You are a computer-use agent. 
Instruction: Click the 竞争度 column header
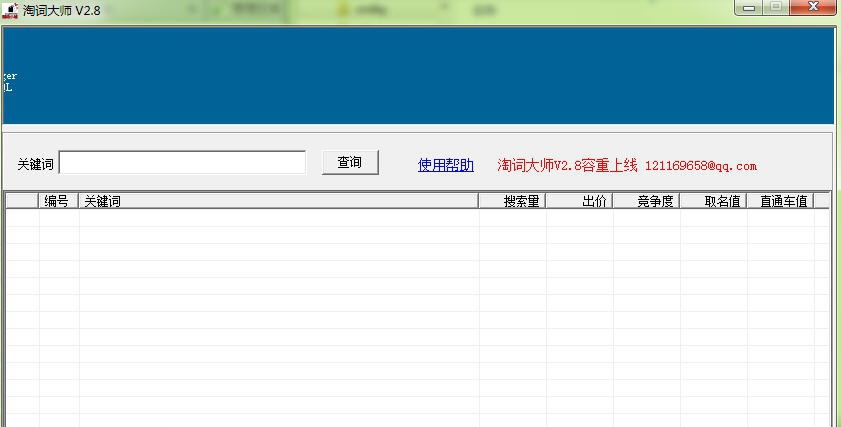(646, 201)
